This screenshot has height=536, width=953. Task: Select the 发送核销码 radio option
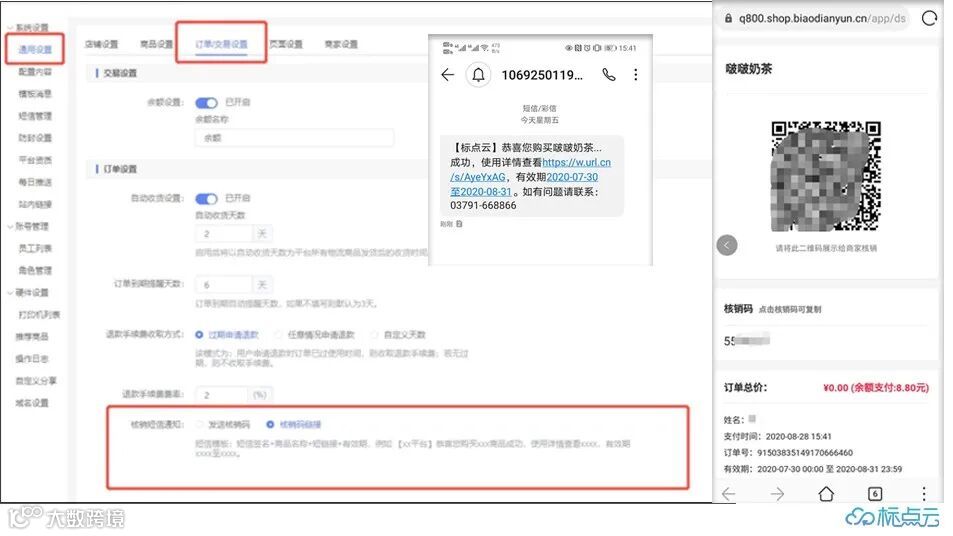click(x=199, y=424)
